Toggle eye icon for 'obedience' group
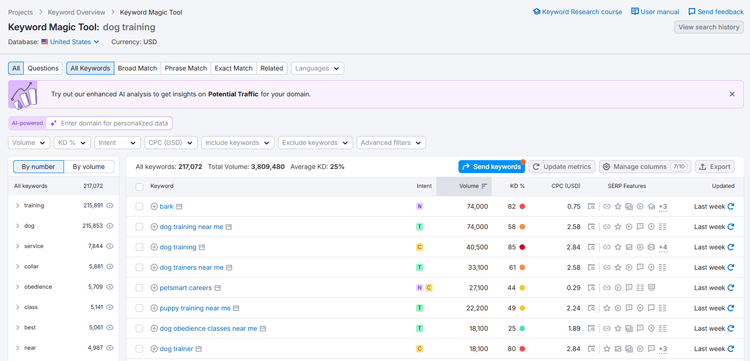 click(x=110, y=287)
